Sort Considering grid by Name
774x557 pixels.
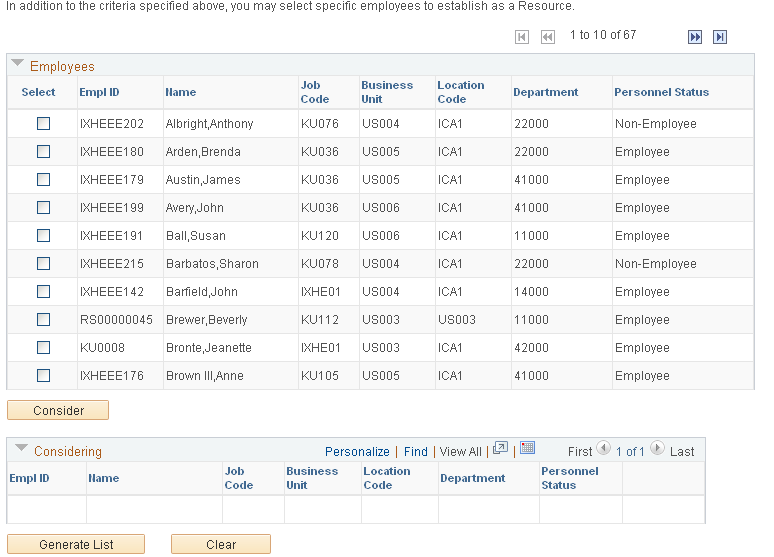tap(104, 478)
